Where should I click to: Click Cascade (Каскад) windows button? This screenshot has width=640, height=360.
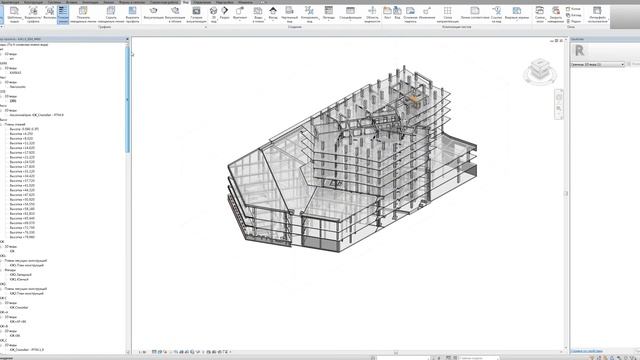tap(574, 15)
